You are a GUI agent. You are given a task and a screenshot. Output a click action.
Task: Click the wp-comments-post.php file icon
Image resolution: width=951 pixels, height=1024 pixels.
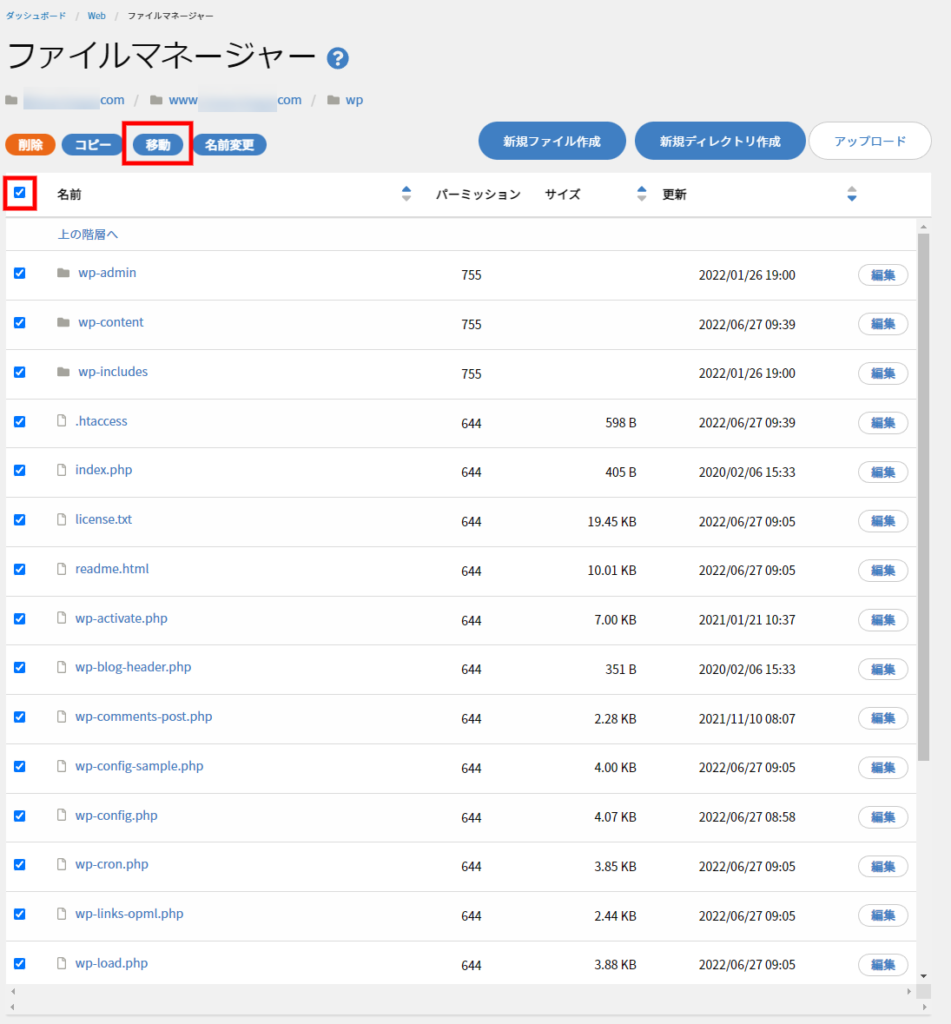(x=61, y=717)
